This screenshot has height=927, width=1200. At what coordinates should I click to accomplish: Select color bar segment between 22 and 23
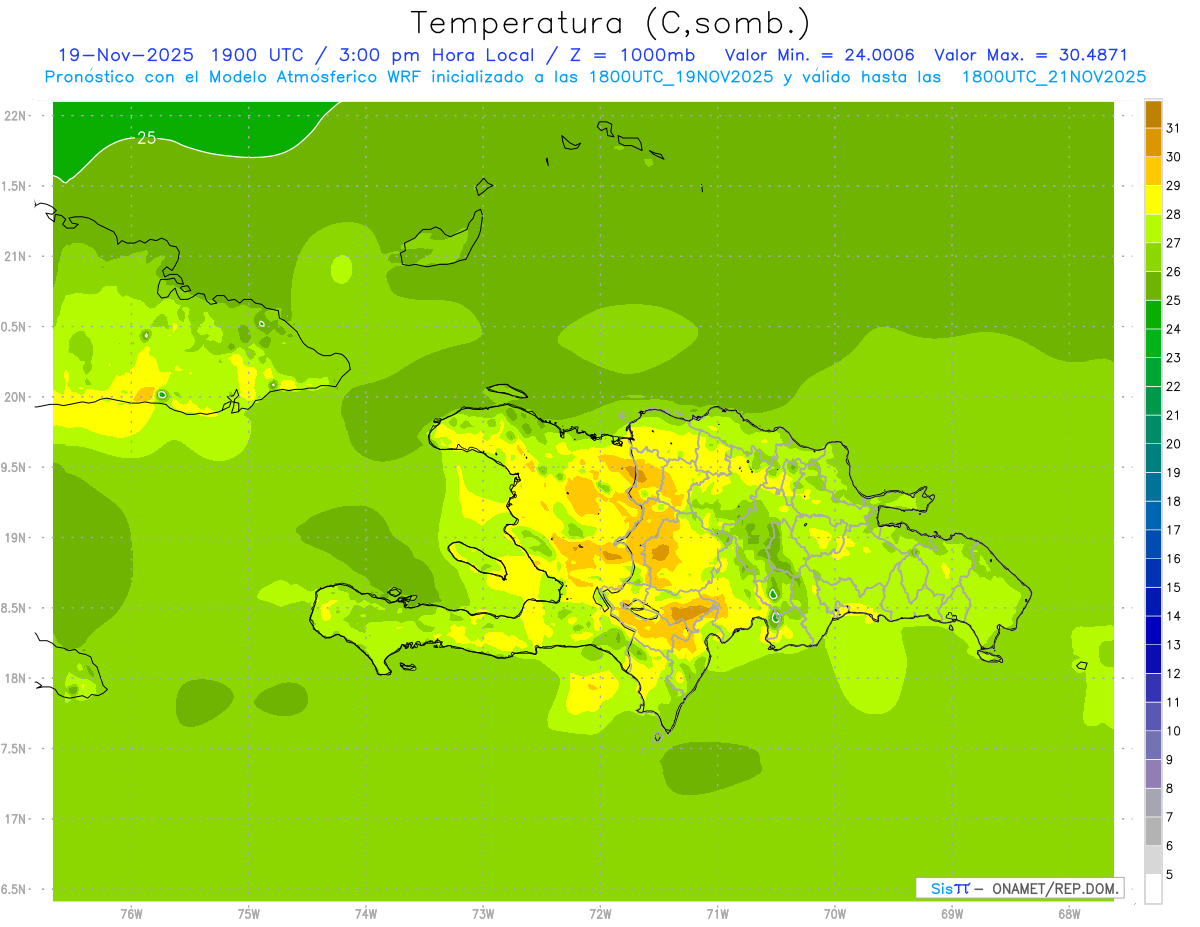point(1153,372)
